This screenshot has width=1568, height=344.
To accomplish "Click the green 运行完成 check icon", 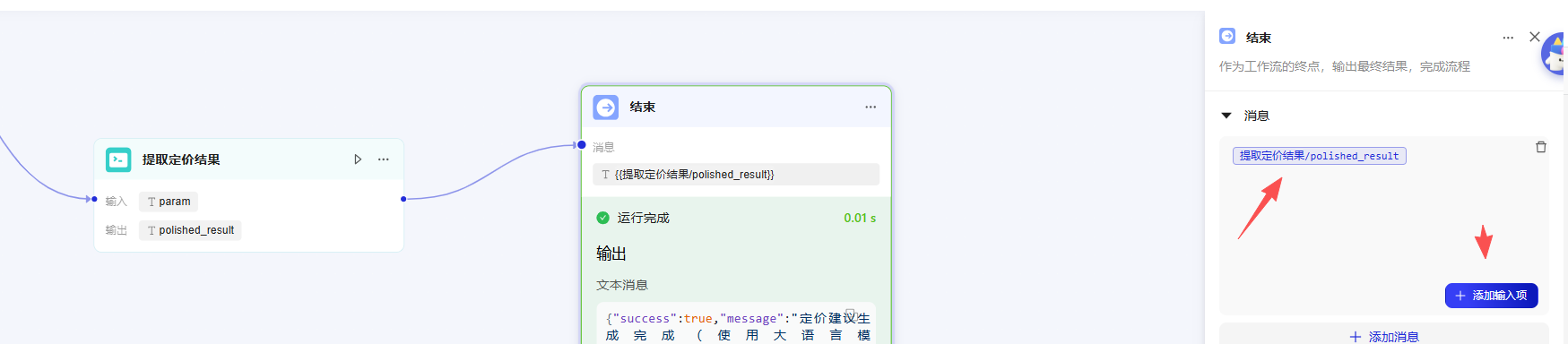I will [602, 218].
